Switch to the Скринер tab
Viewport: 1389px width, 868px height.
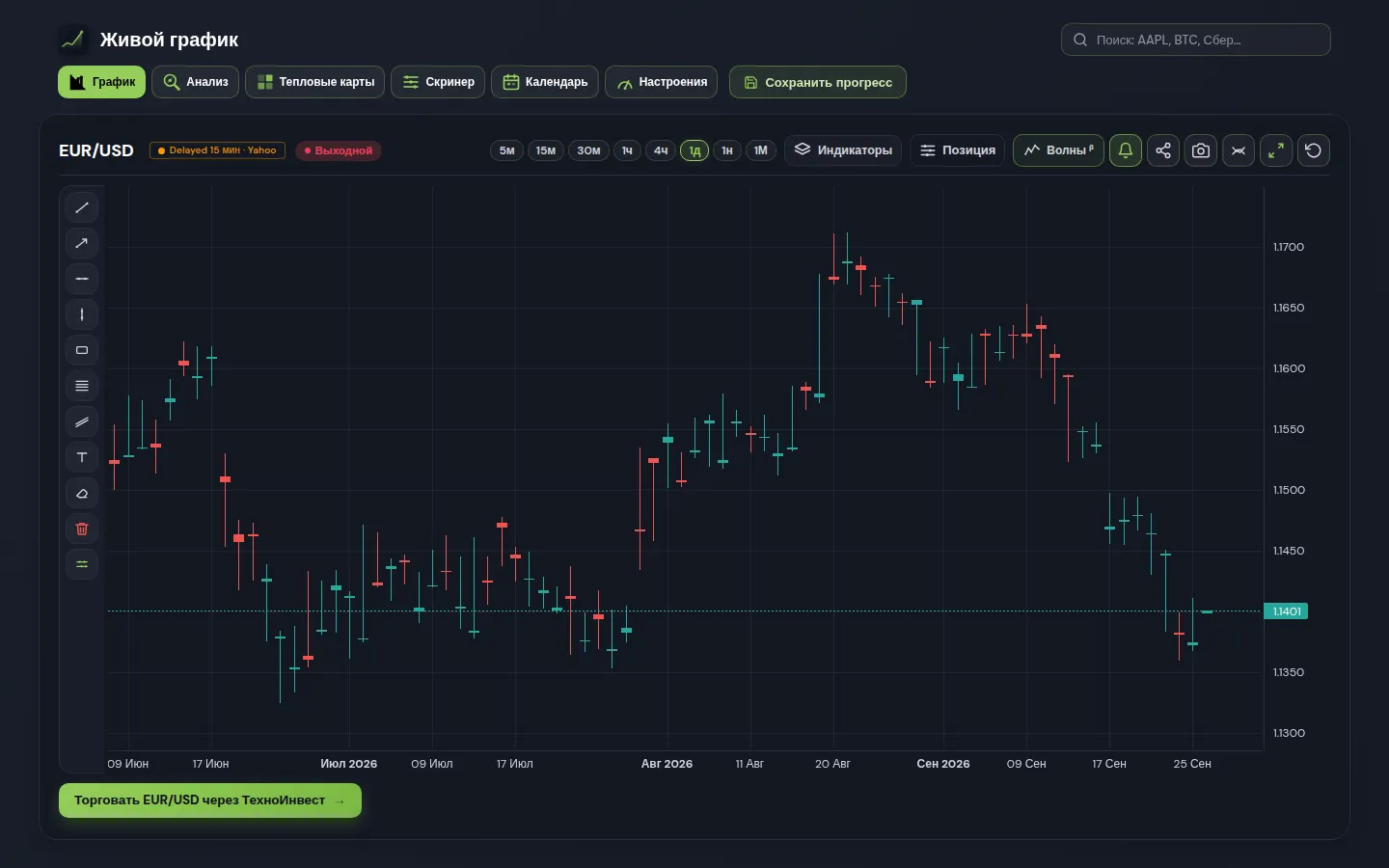click(438, 82)
